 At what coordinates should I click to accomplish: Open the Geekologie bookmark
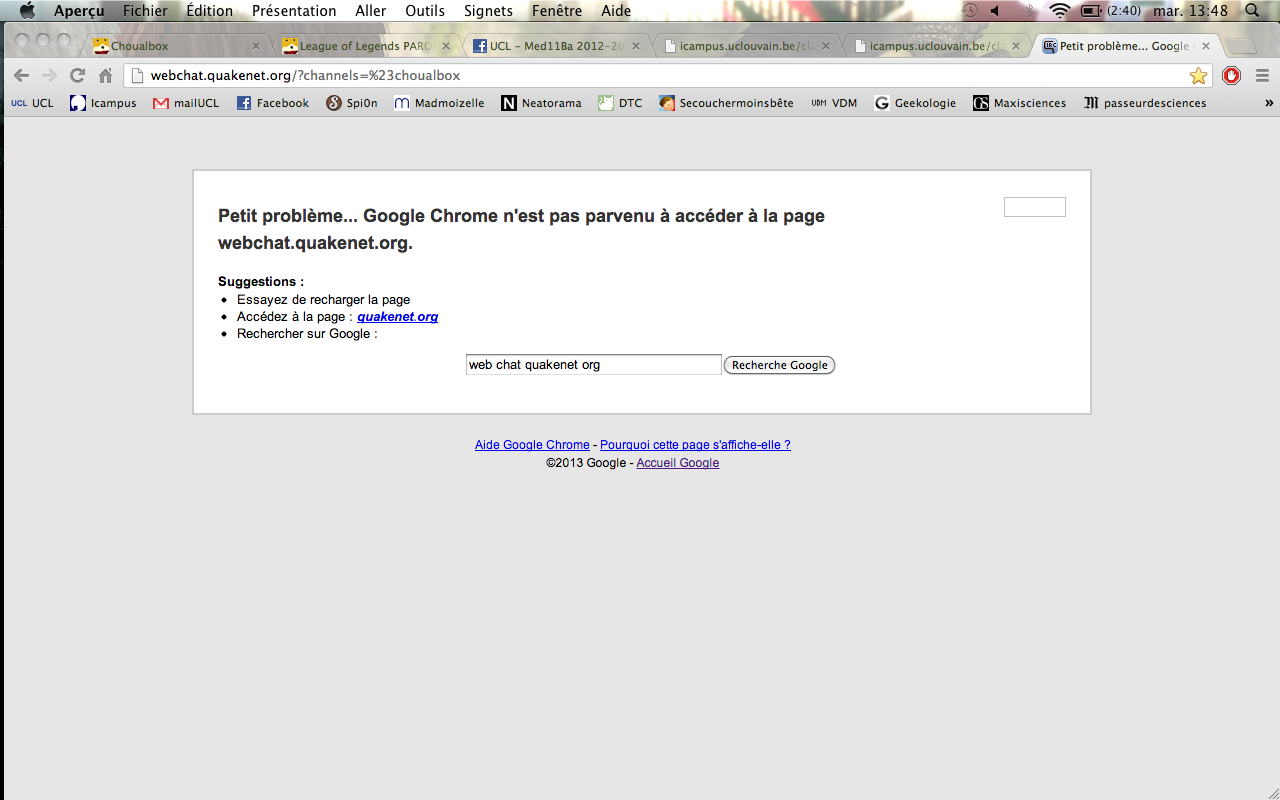915,103
